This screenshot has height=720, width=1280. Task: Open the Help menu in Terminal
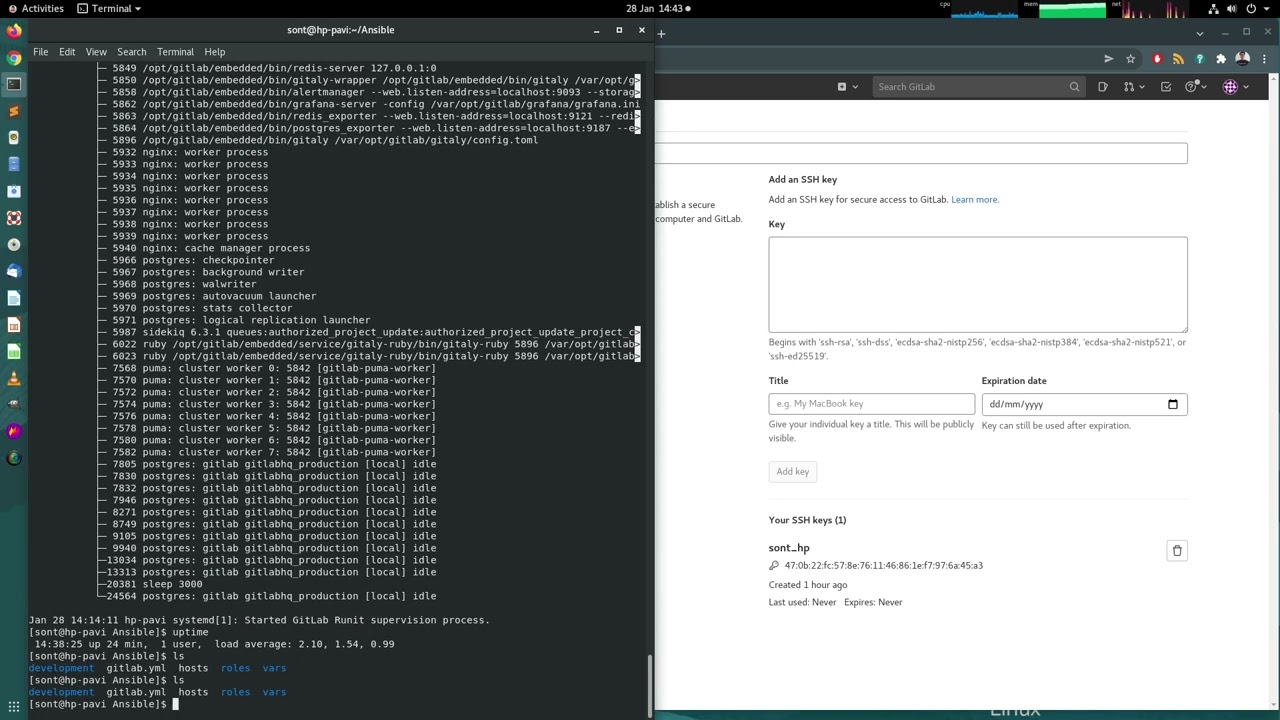[x=215, y=52]
